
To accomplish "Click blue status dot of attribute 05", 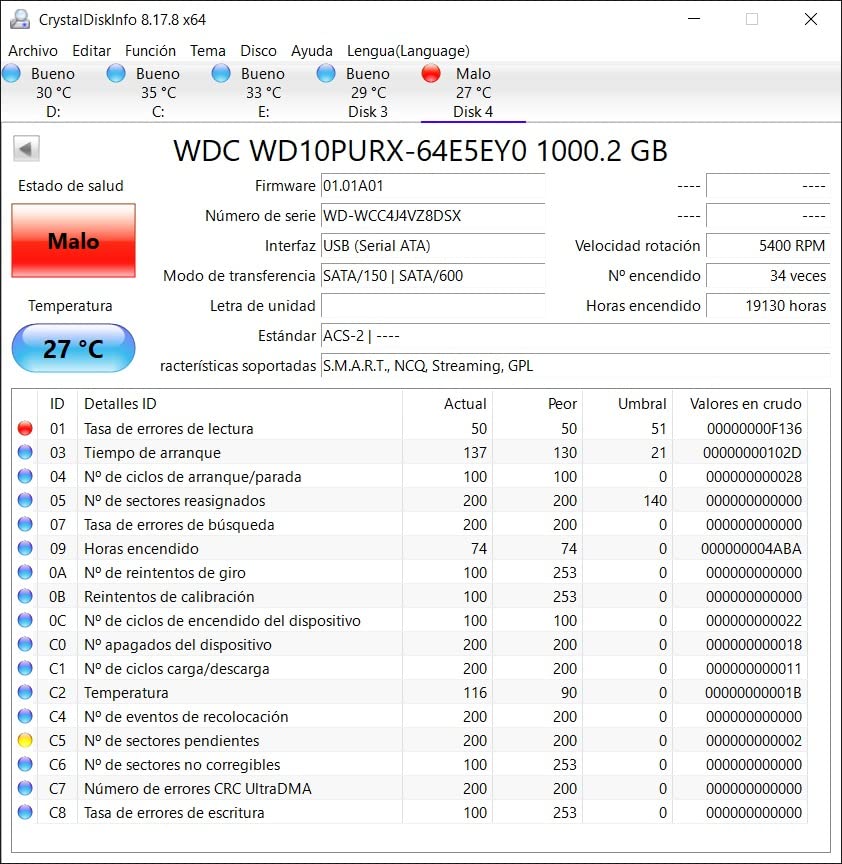I will pos(25,500).
